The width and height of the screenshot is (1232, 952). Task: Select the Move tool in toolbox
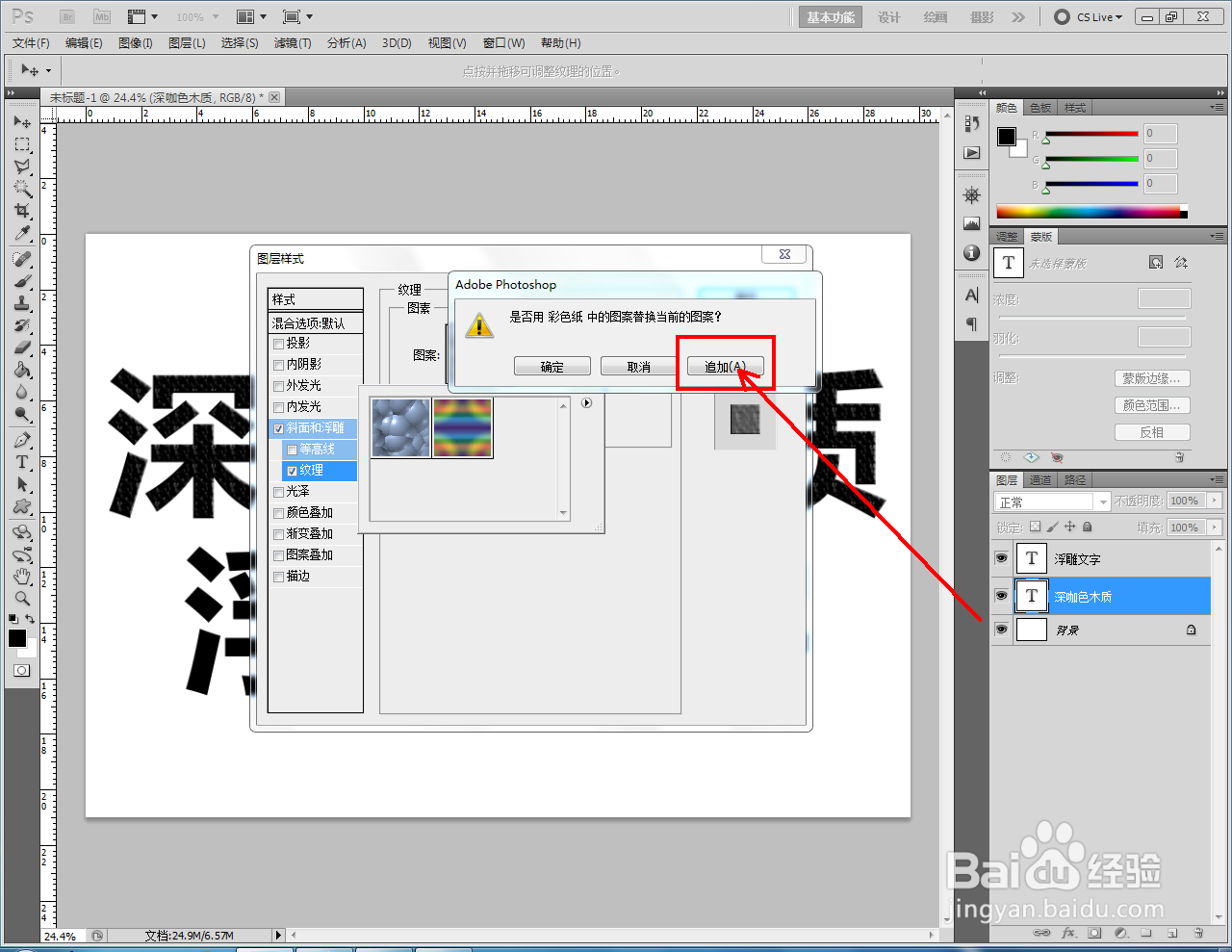[22, 122]
